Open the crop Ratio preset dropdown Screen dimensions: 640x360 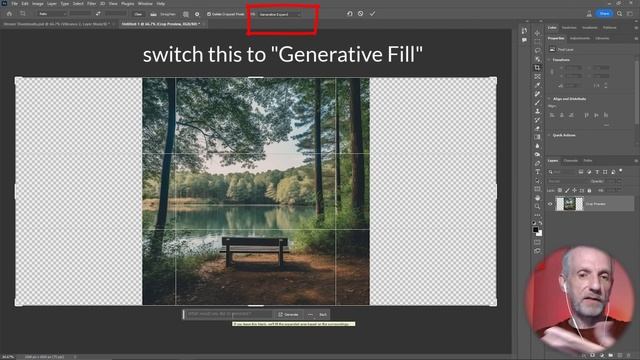(52, 14)
